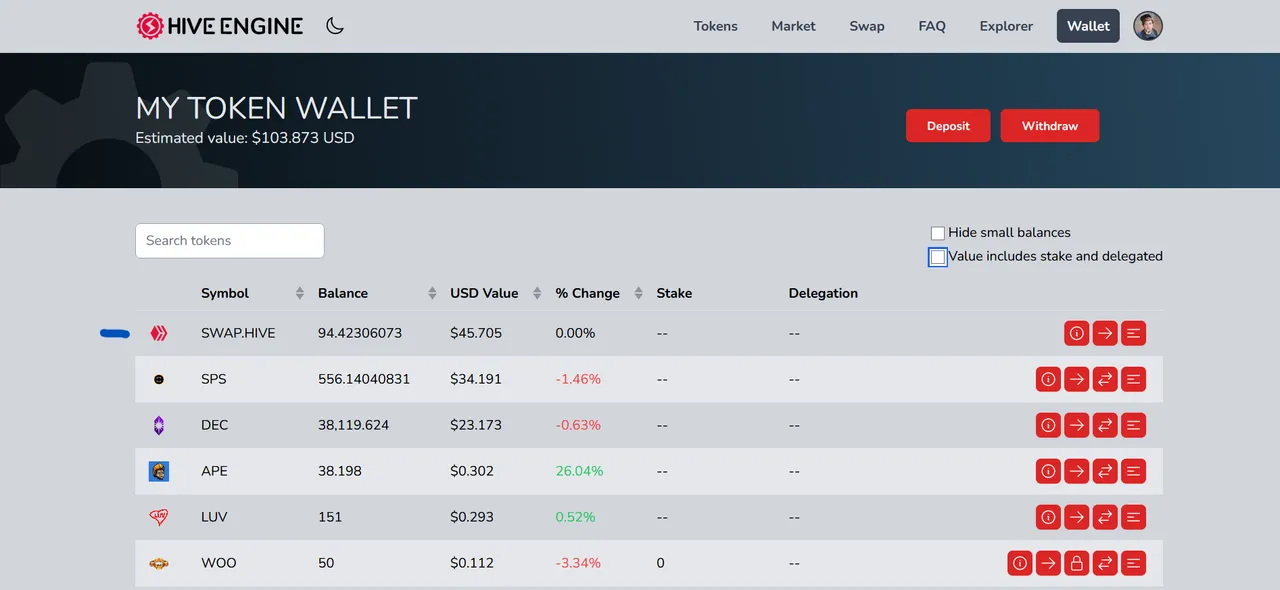Send SWAP.HIVE using the arrow icon
This screenshot has width=1280, height=590.
1105,333
